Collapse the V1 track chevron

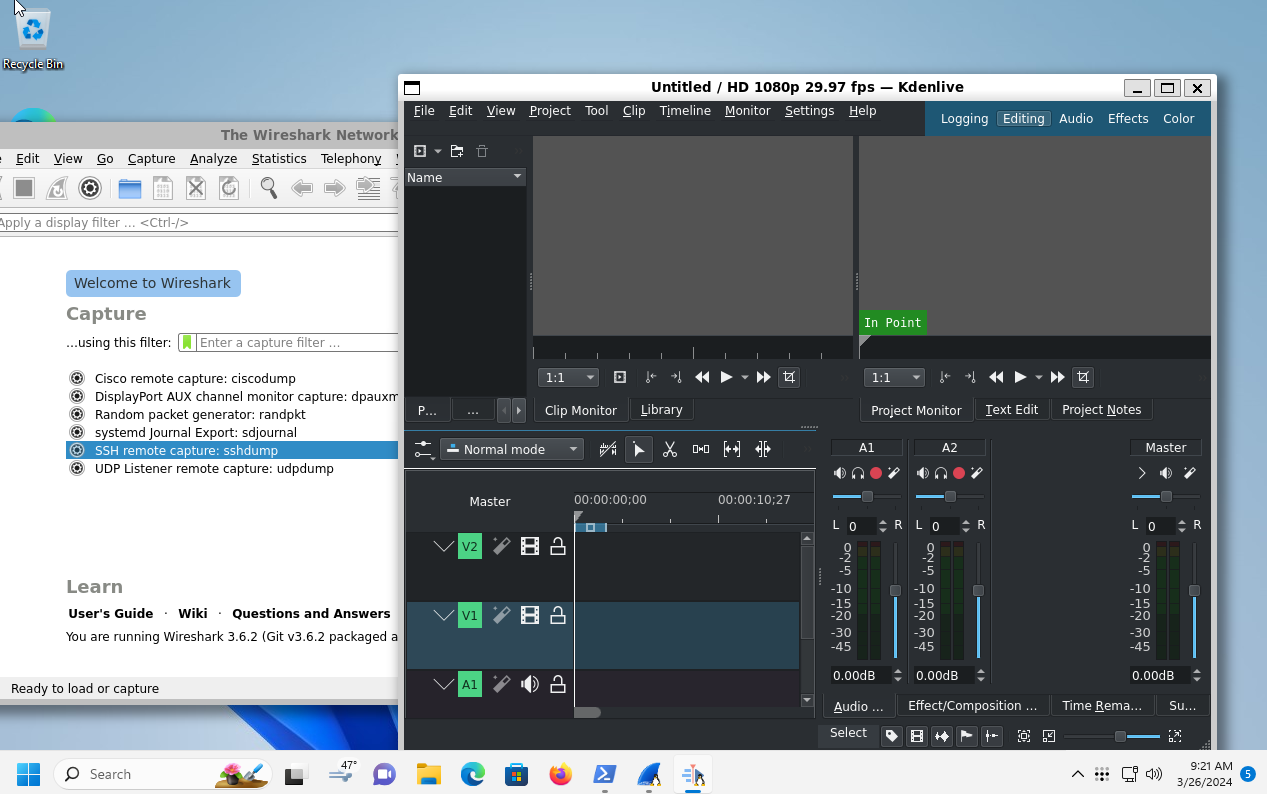point(444,615)
